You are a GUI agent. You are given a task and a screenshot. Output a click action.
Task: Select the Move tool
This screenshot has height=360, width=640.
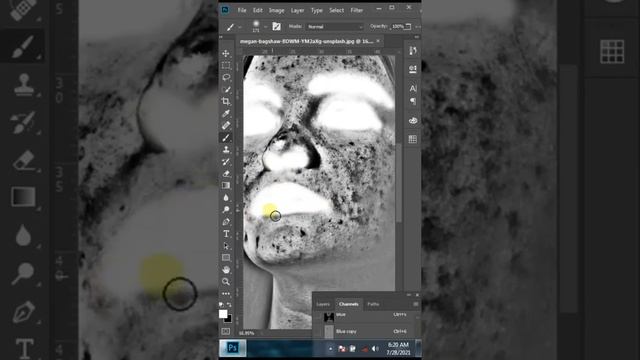click(226, 53)
